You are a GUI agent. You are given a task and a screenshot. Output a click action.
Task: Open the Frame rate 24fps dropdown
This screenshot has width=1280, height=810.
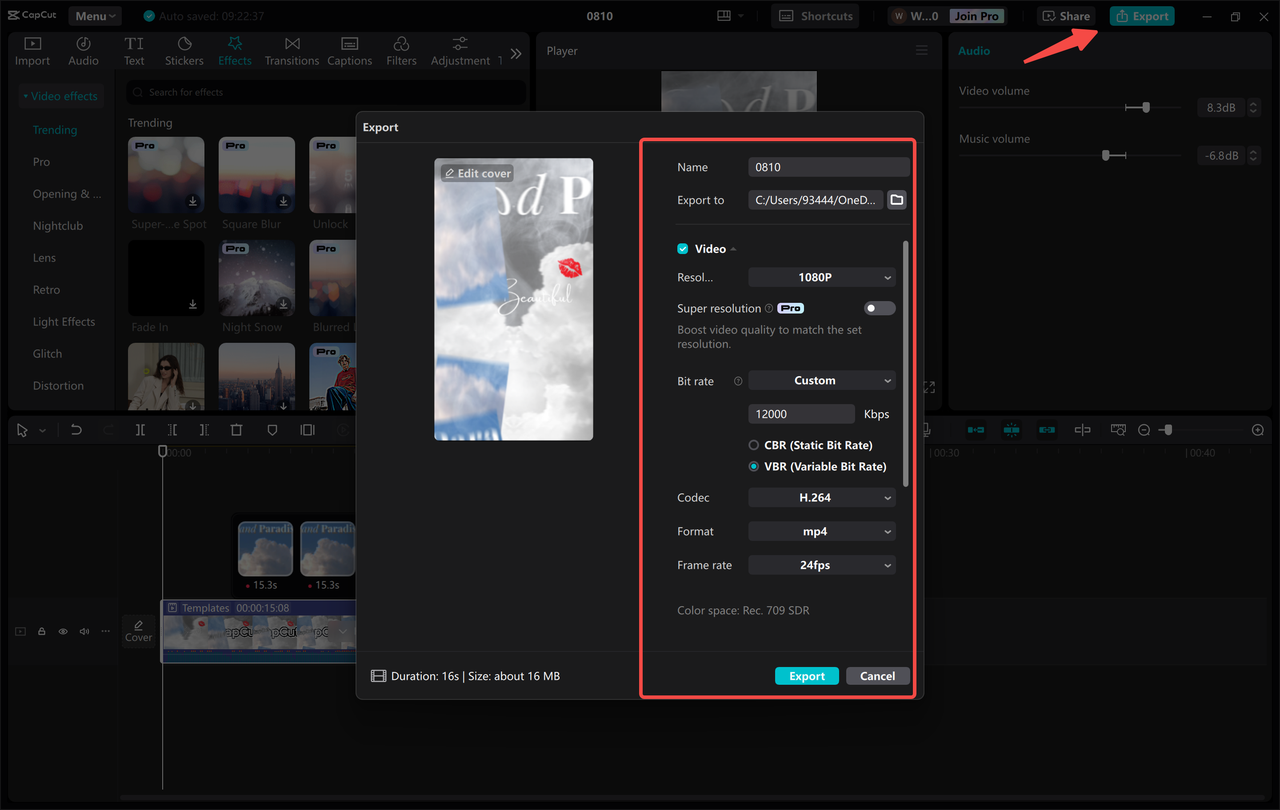click(x=822, y=565)
